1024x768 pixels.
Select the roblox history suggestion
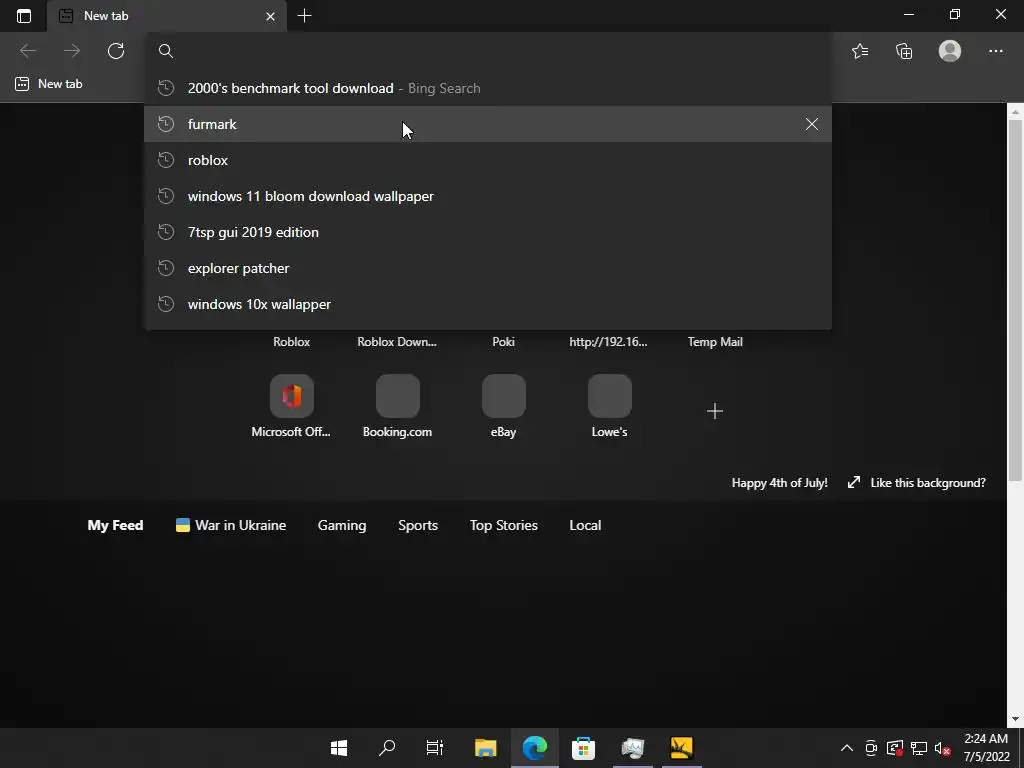[x=488, y=160]
